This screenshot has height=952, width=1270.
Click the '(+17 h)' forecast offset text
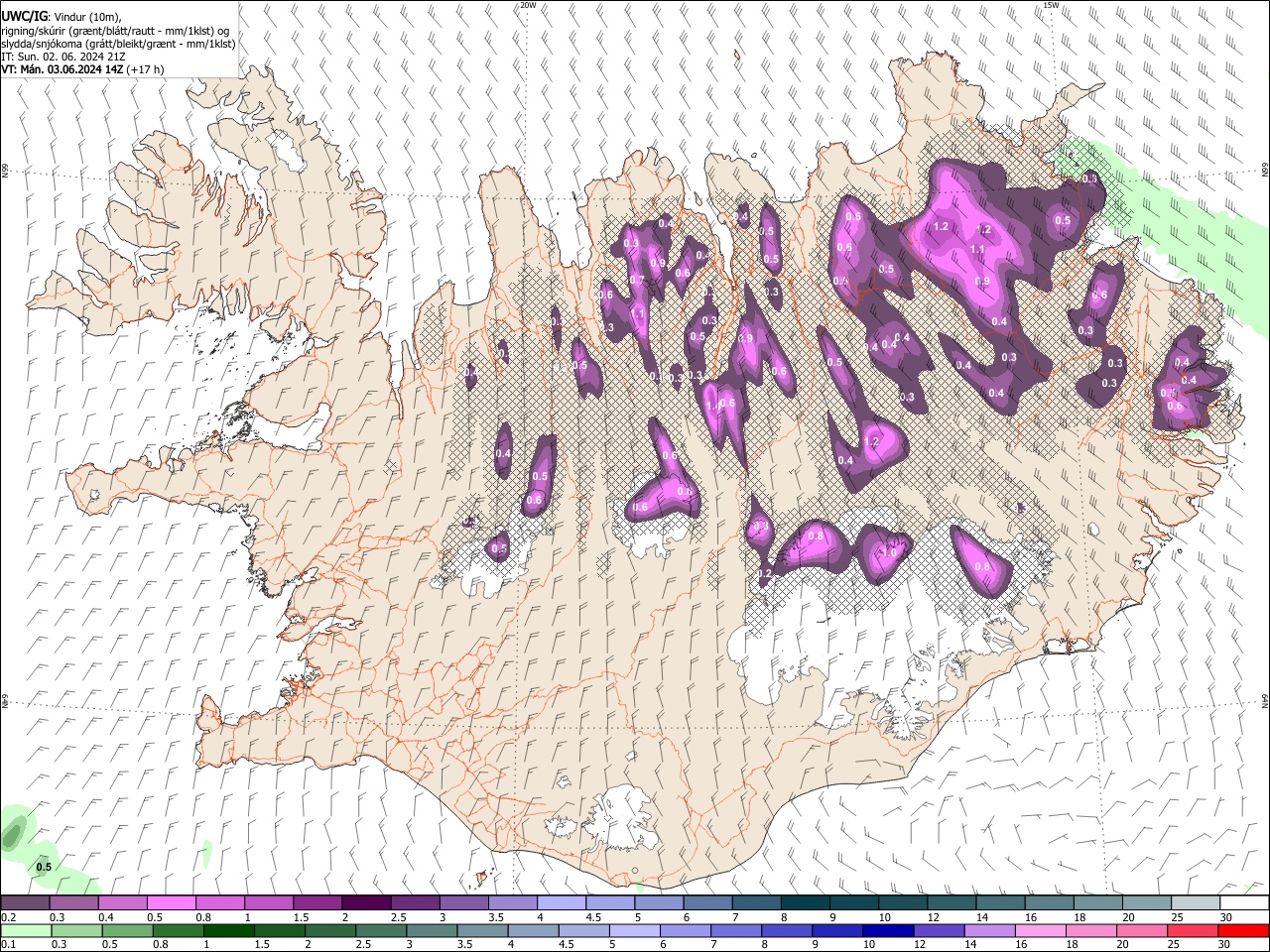tap(146, 69)
